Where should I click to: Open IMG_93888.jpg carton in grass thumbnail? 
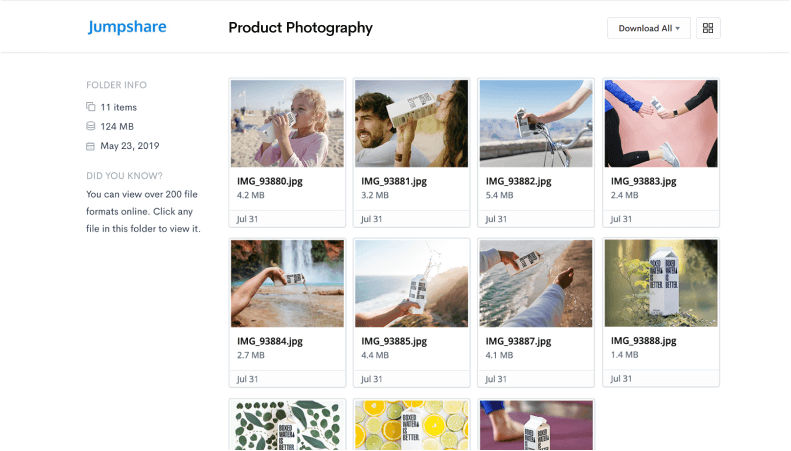(661, 283)
